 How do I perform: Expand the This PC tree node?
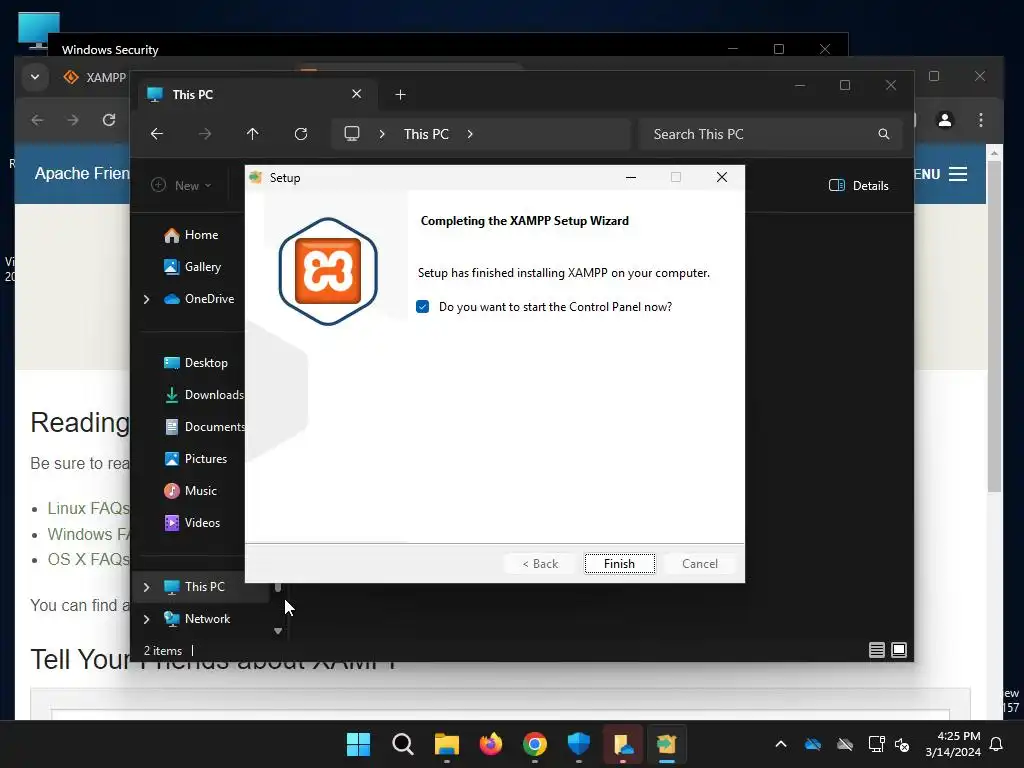146,587
